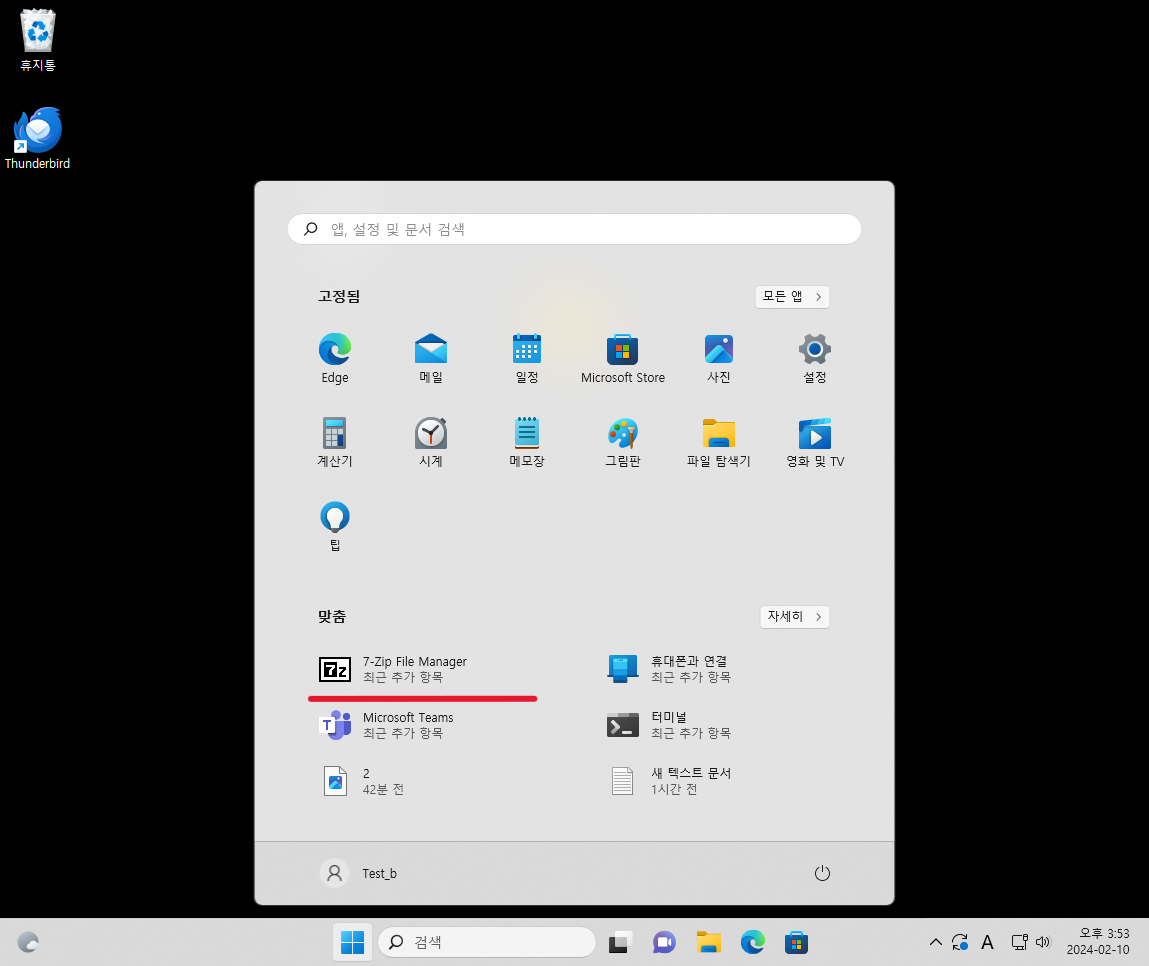1149x966 pixels.
Task: Open the 팁 tips app
Action: coord(335,526)
